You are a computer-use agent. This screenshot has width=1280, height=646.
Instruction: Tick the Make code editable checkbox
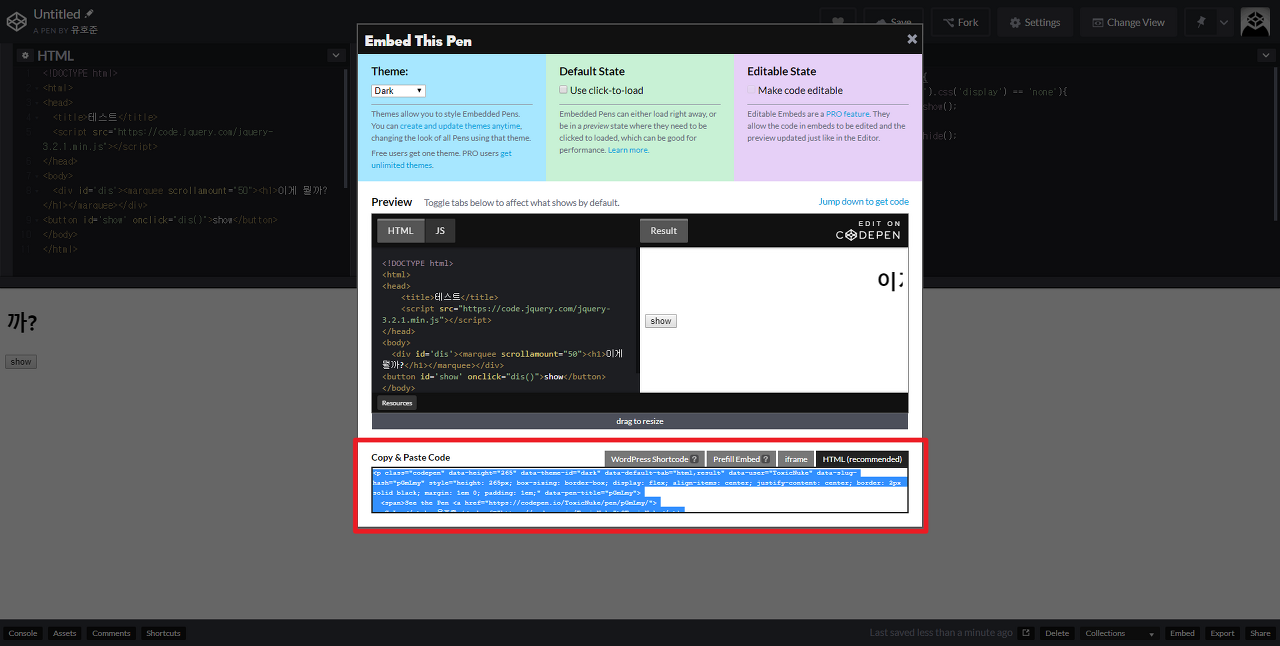coord(752,90)
